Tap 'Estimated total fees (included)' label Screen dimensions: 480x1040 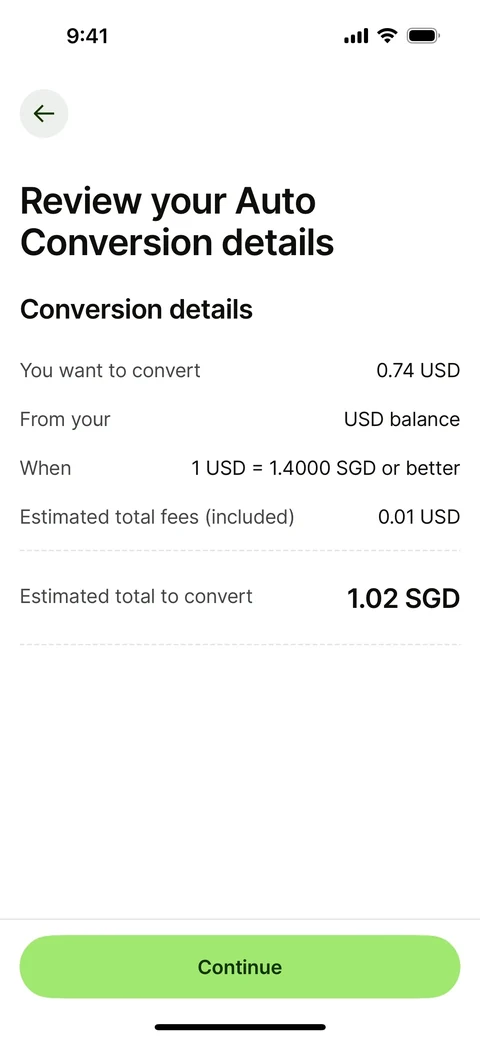157,517
